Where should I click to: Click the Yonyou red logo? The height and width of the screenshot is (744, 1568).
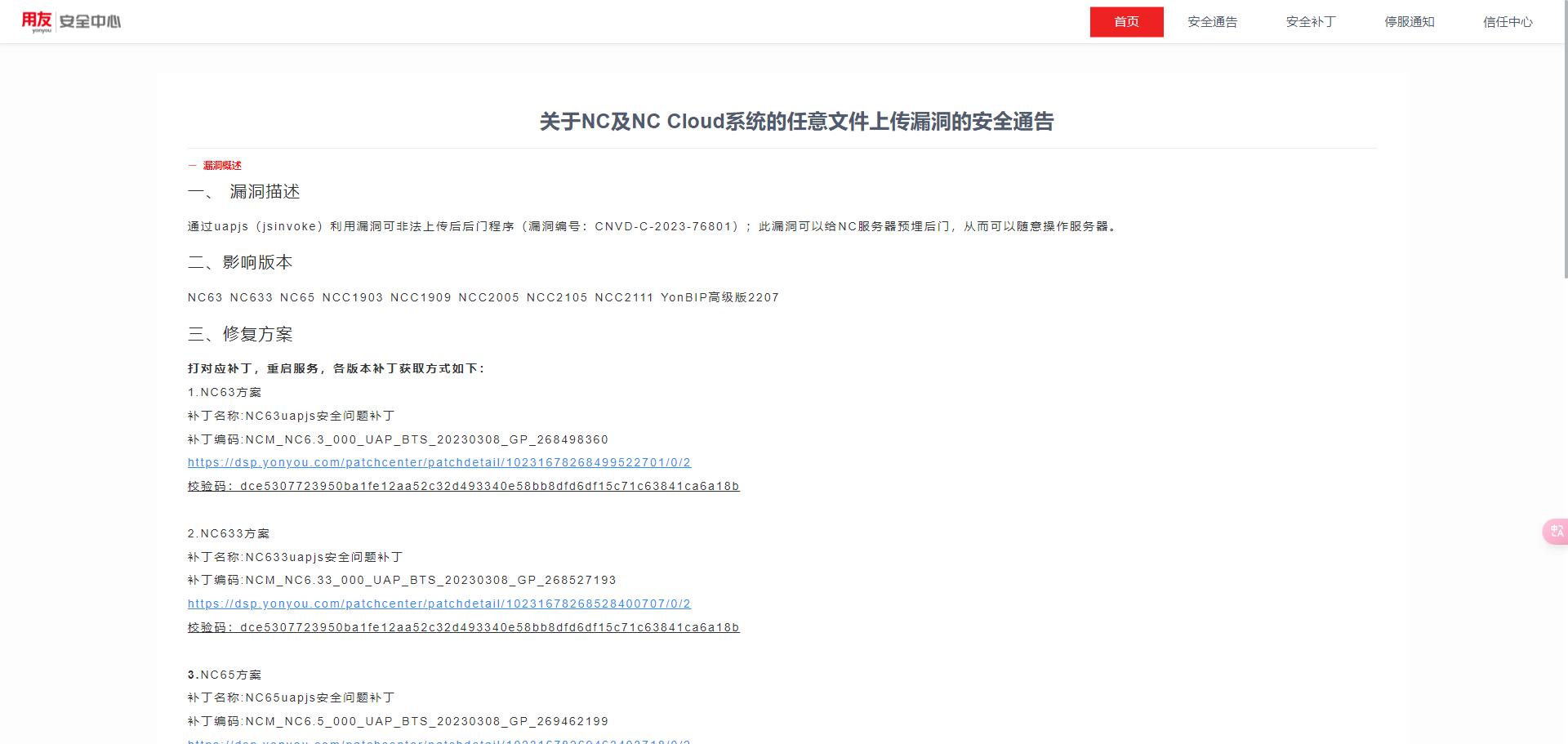36,21
